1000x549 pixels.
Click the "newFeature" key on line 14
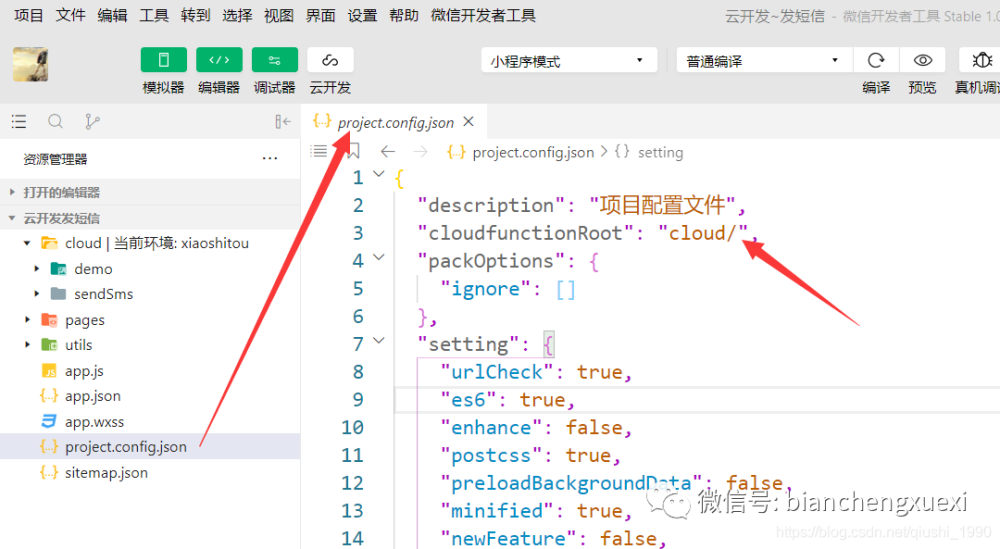pyautogui.click(x=508, y=538)
